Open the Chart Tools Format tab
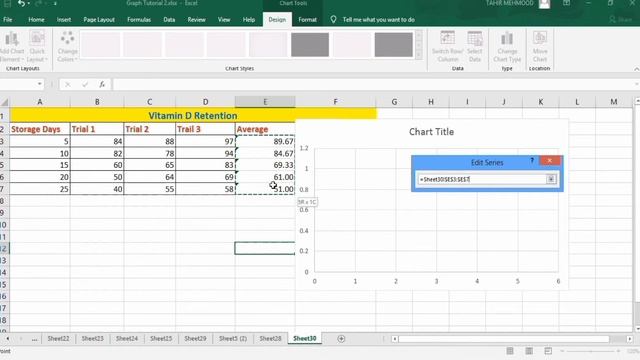640x360 pixels. pyautogui.click(x=307, y=20)
